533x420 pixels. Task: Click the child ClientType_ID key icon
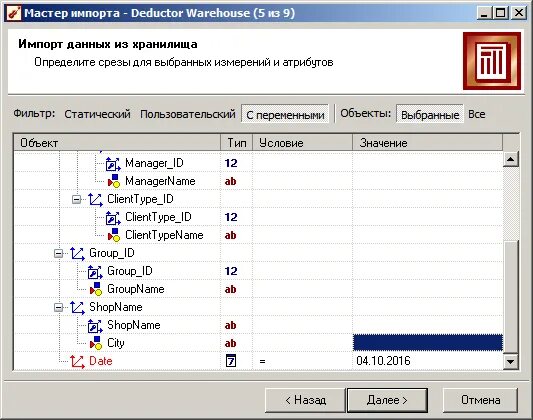[113, 217]
